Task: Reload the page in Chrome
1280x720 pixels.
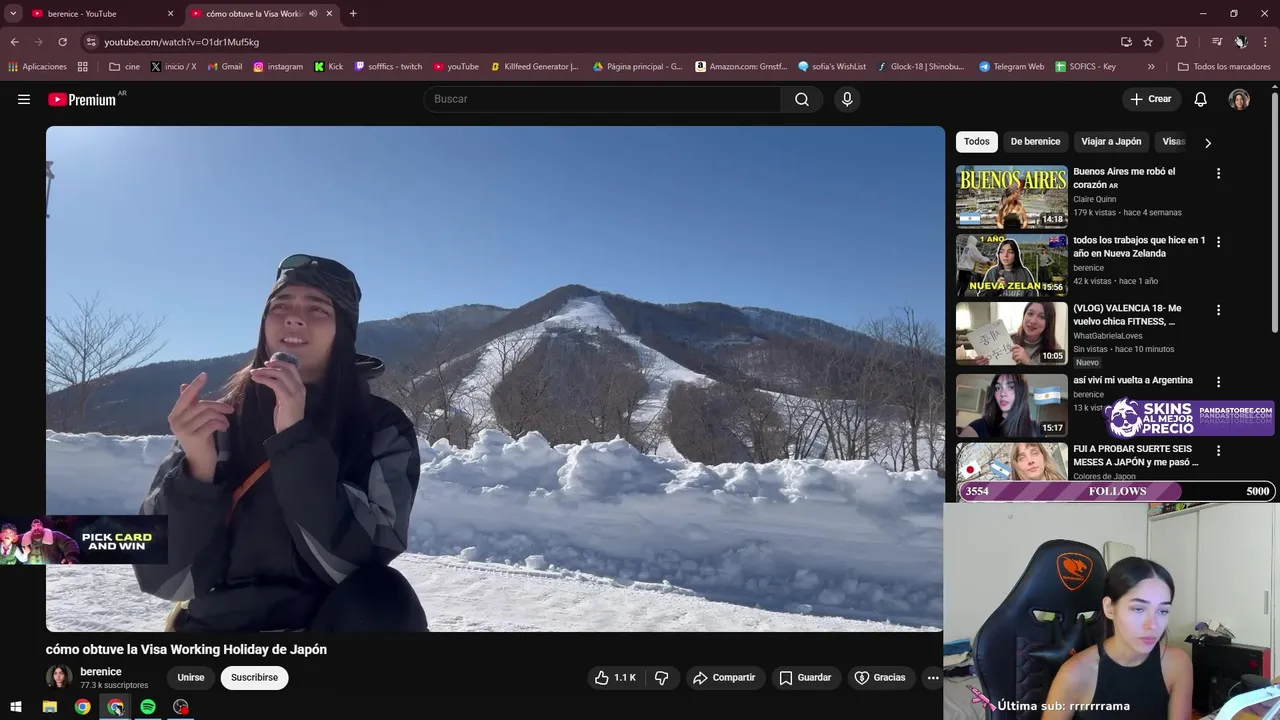Action: [62, 42]
